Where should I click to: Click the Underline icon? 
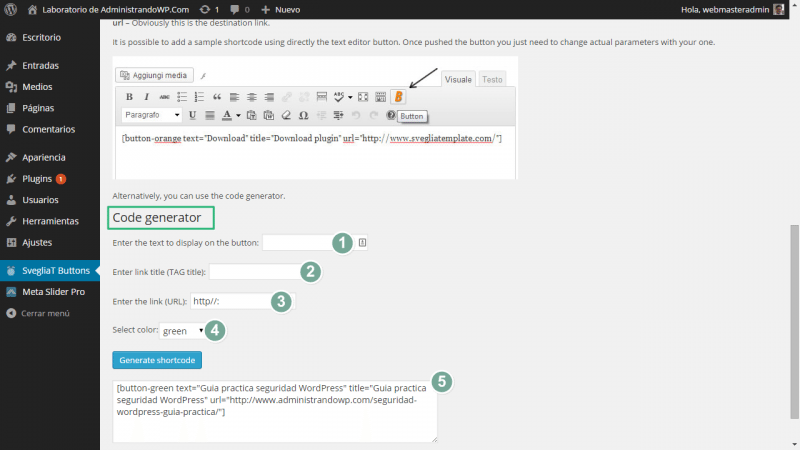tap(192, 115)
